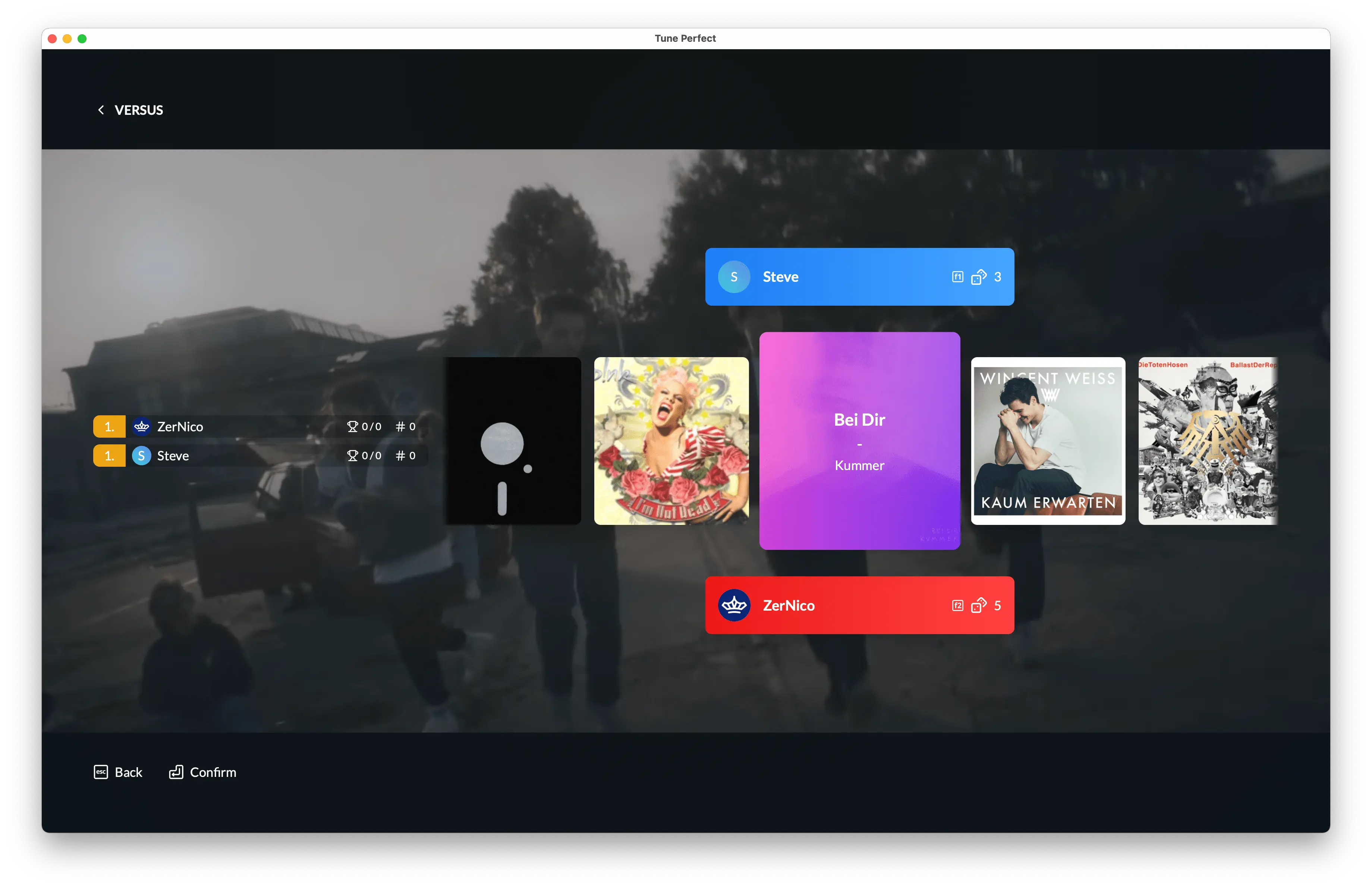
Task: Click the F1 key icon on Steve's bar
Action: point(957,277)
